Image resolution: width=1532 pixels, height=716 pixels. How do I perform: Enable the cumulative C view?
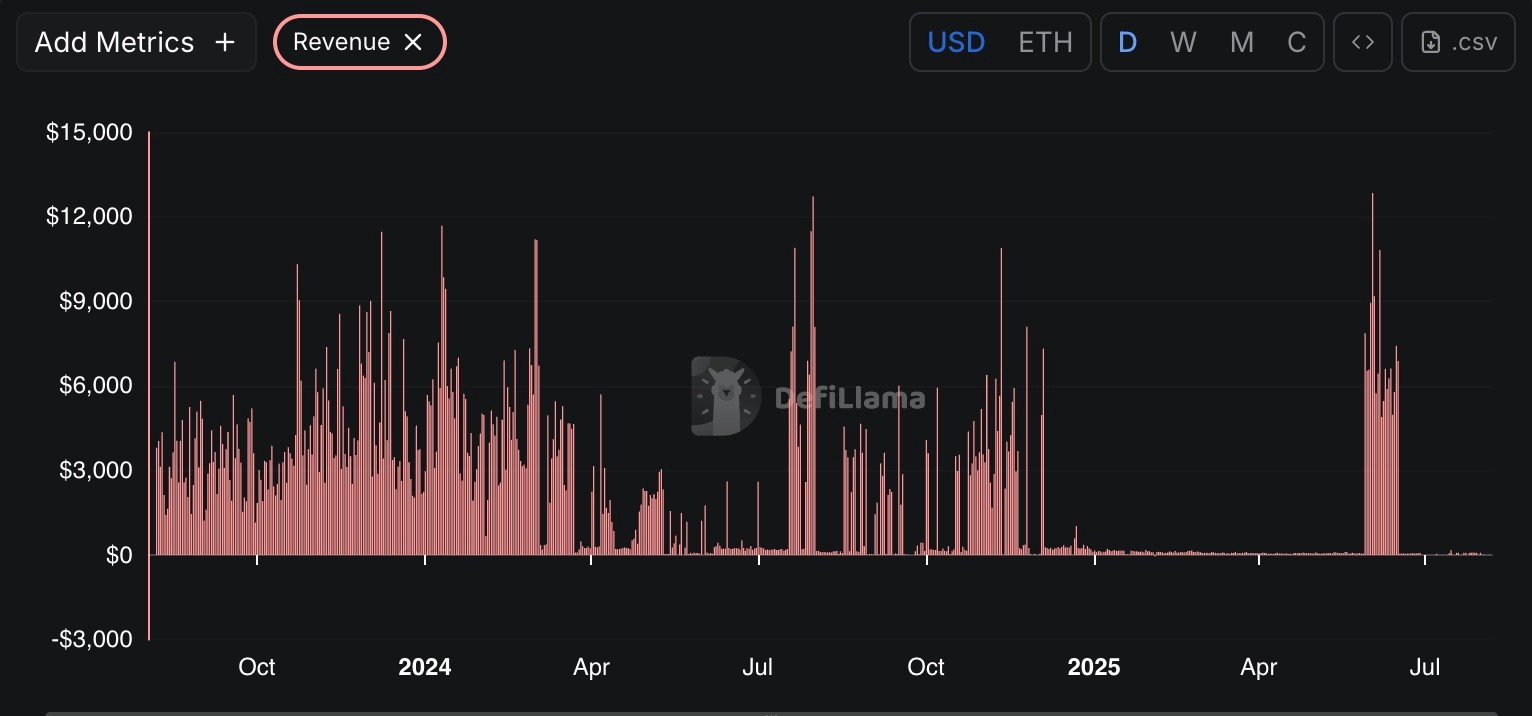(1296, 42)
